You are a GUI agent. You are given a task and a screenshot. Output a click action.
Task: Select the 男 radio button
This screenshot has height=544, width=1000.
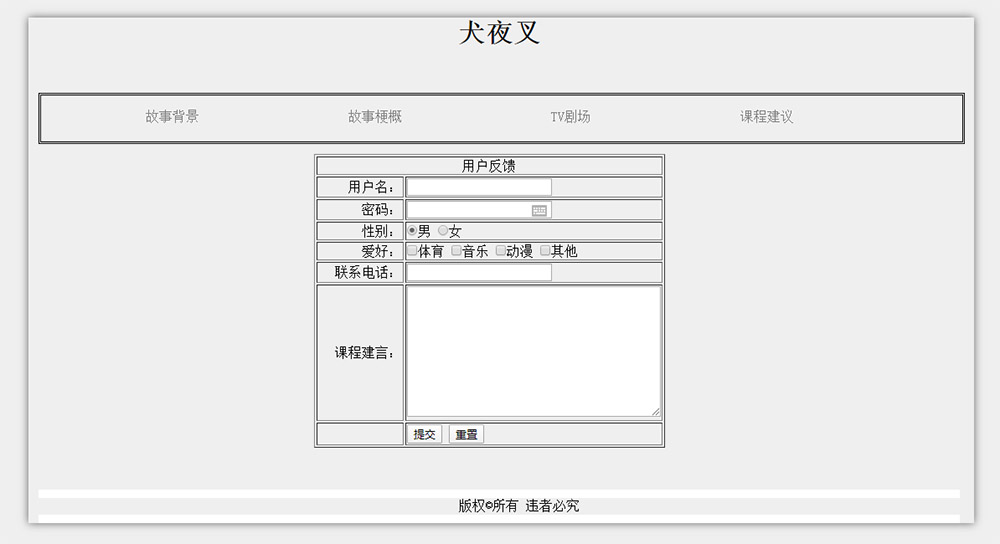click(412, 230)
